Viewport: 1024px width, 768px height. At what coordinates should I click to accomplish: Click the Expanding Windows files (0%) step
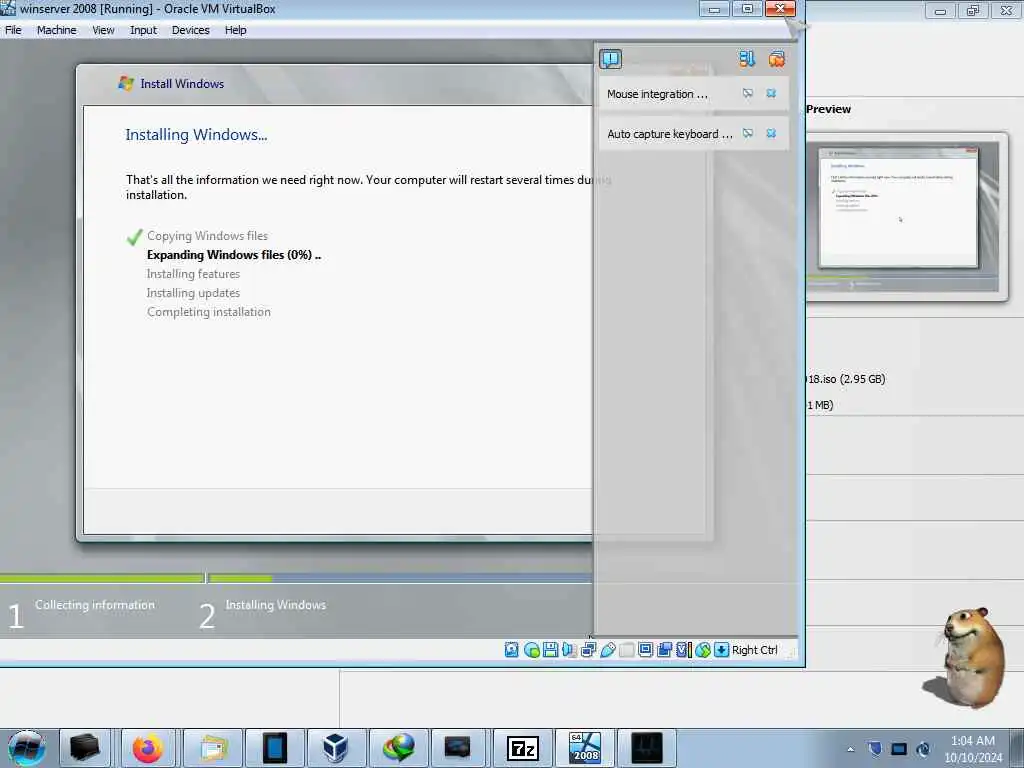click(234, 255)
